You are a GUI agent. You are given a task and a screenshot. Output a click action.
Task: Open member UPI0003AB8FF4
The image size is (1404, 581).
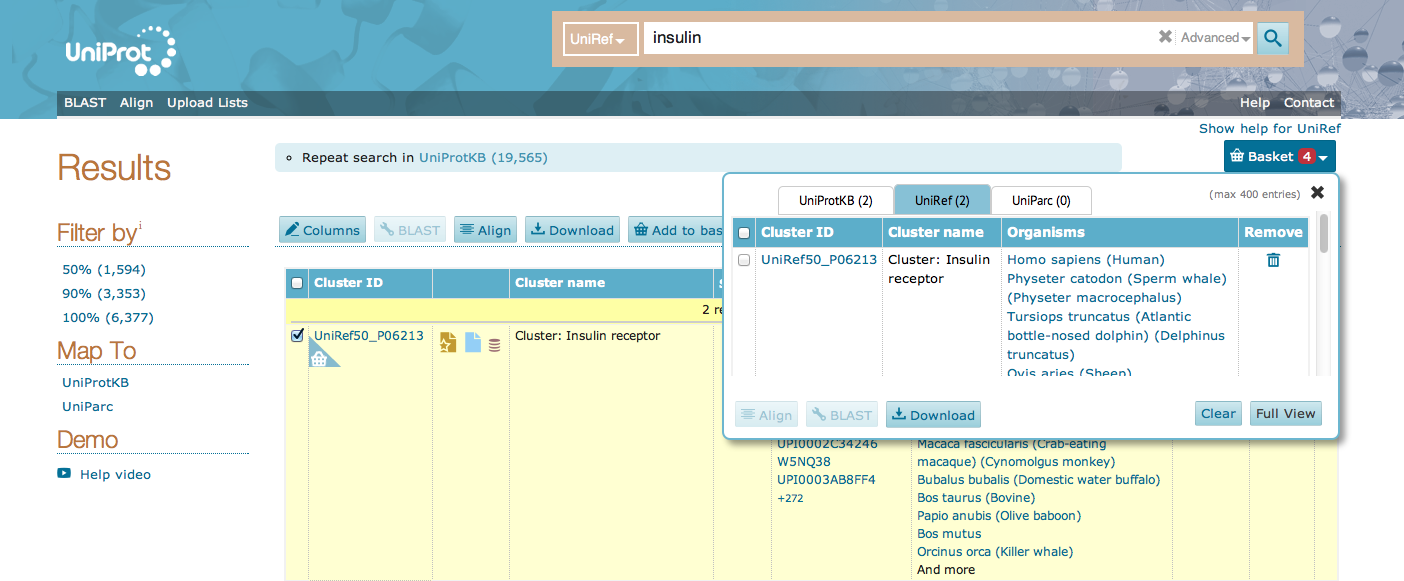[826, 480]
